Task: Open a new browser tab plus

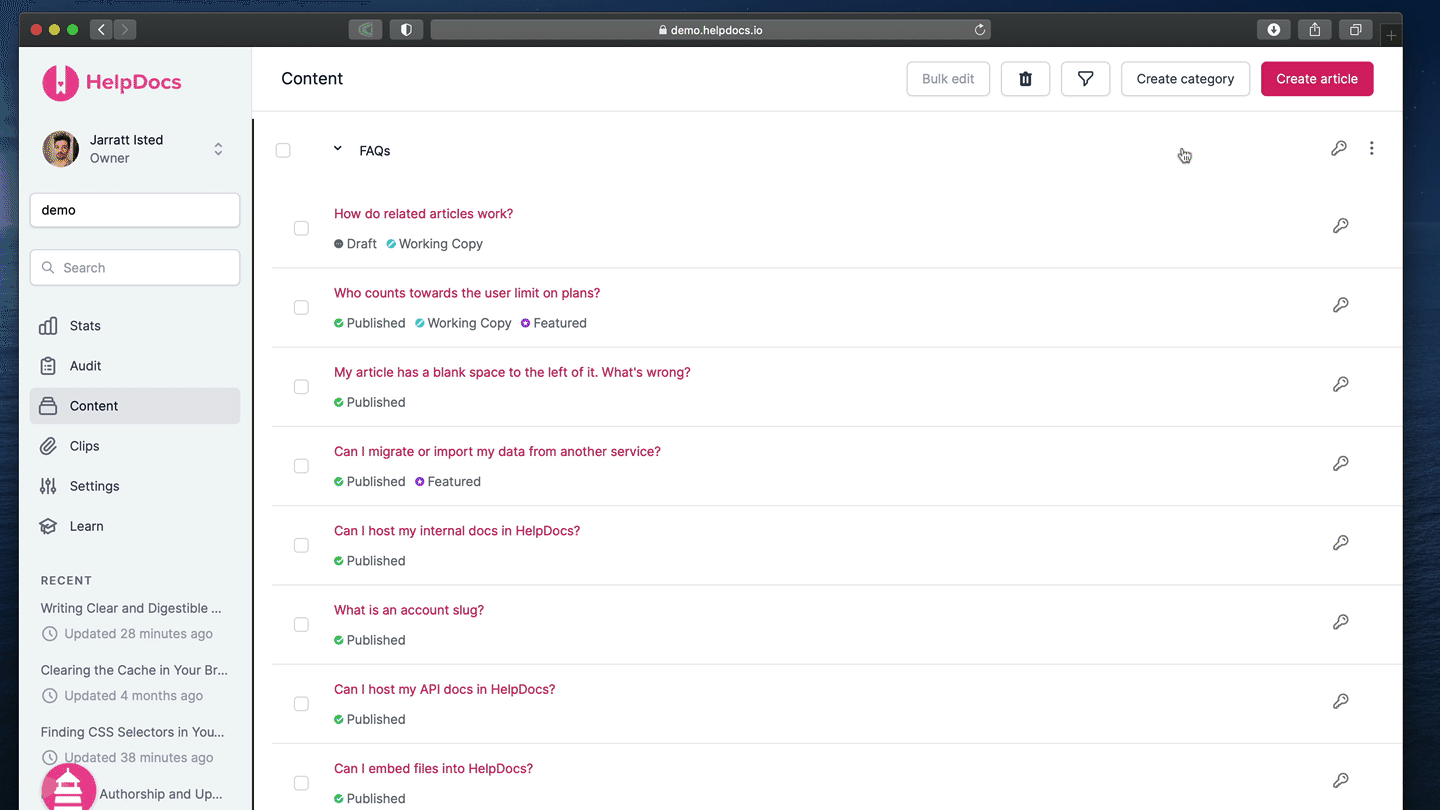Action: coord(1391,35)
